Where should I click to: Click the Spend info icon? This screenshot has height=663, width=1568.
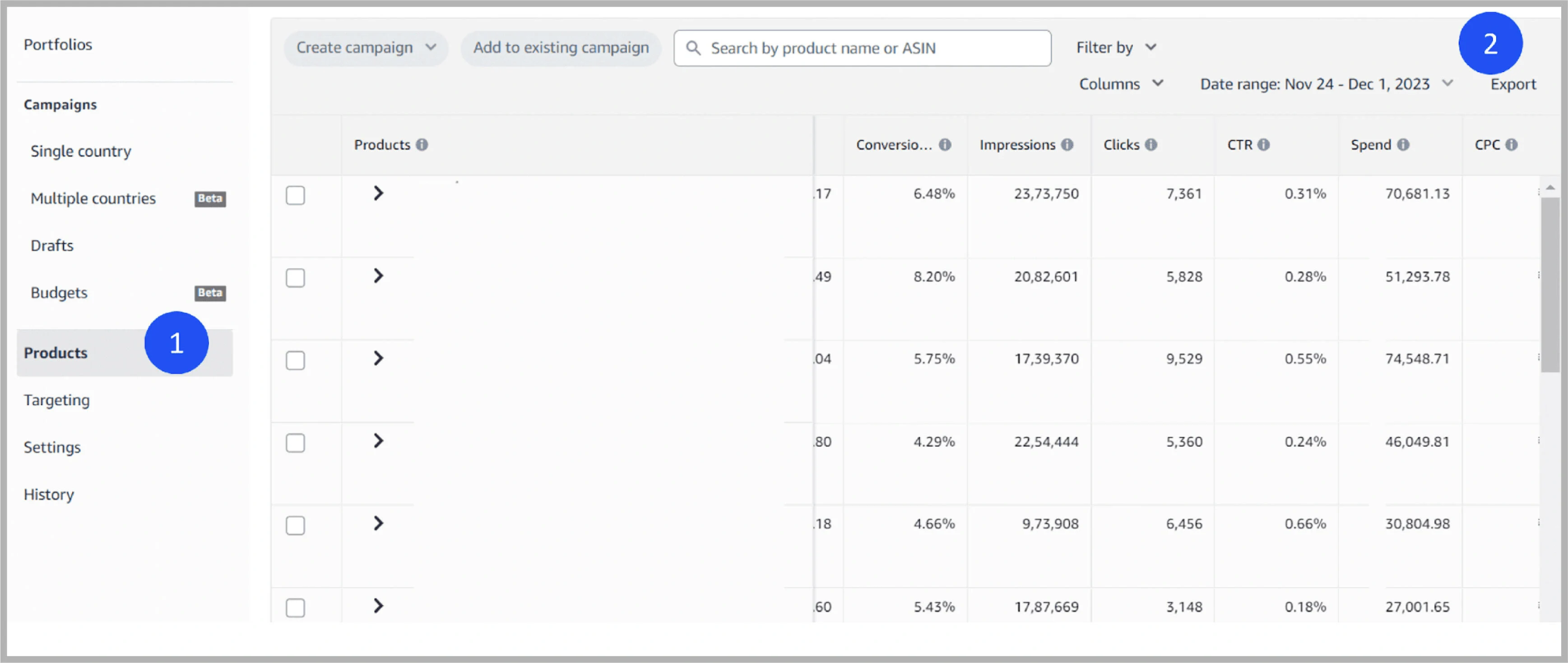tap(1403, 144)
